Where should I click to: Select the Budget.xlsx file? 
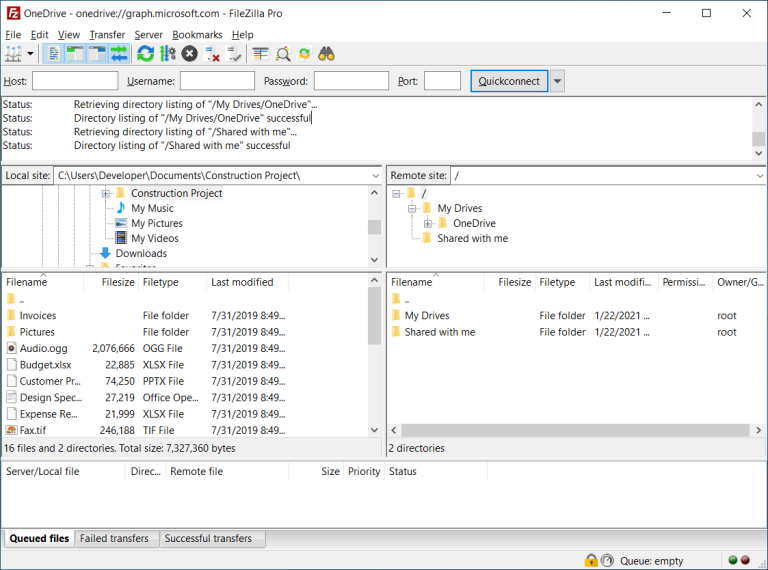[x=185, y=365]
